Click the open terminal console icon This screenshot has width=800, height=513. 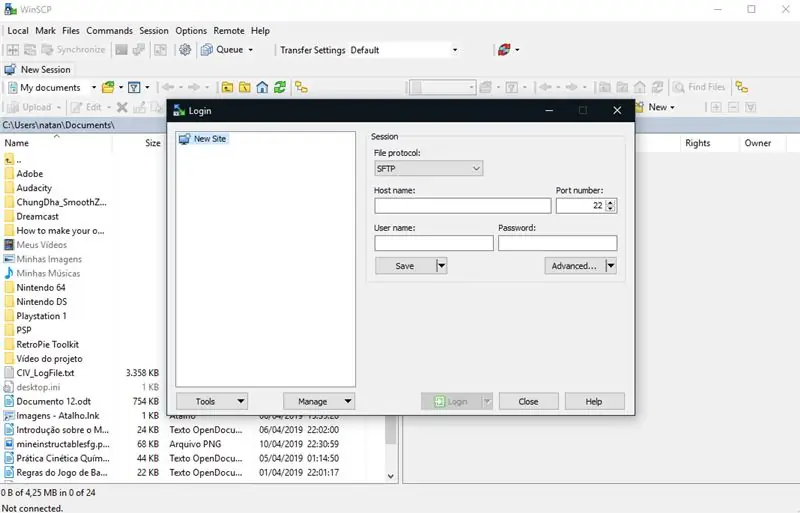[121, 50]
